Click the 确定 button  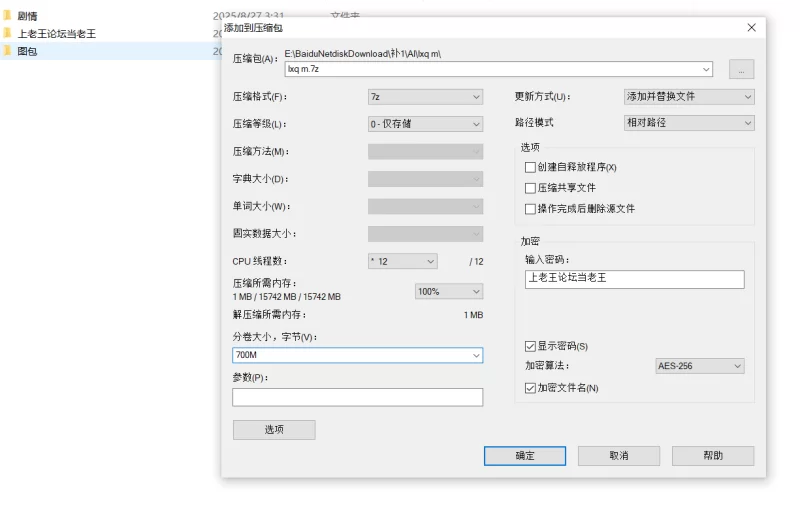(525, 456)
